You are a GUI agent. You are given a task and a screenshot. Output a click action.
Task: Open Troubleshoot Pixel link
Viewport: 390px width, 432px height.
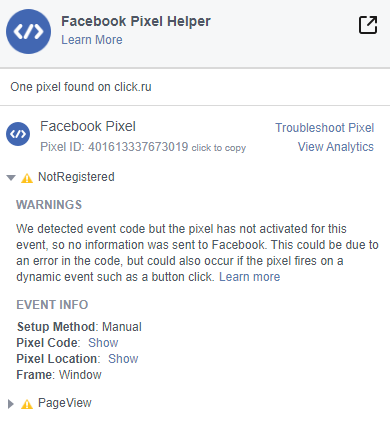[324, 128]
